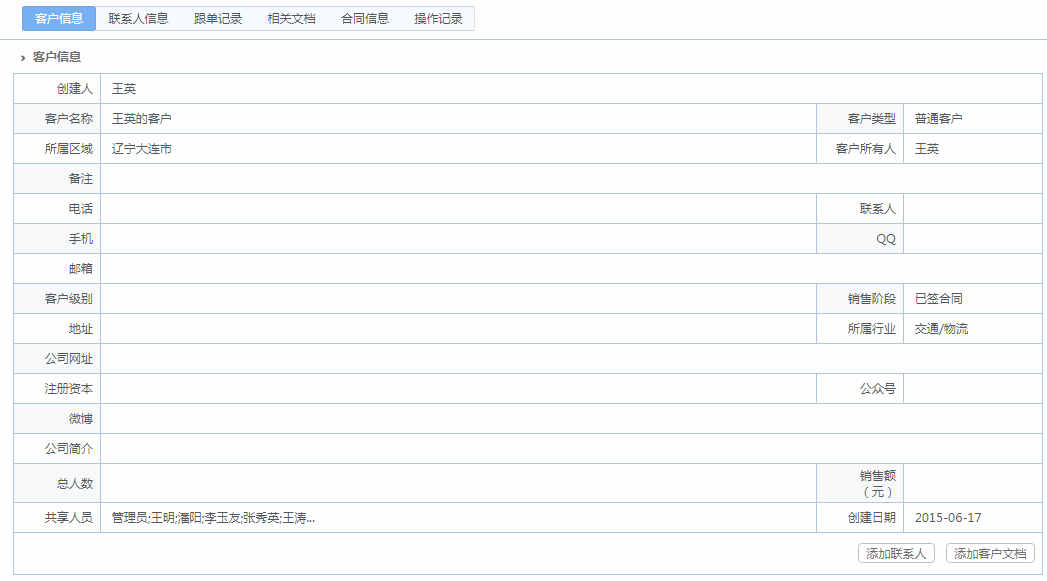Click the region value 辽宁大连市
The image size is (1047, 581).
tap(142, 149)
